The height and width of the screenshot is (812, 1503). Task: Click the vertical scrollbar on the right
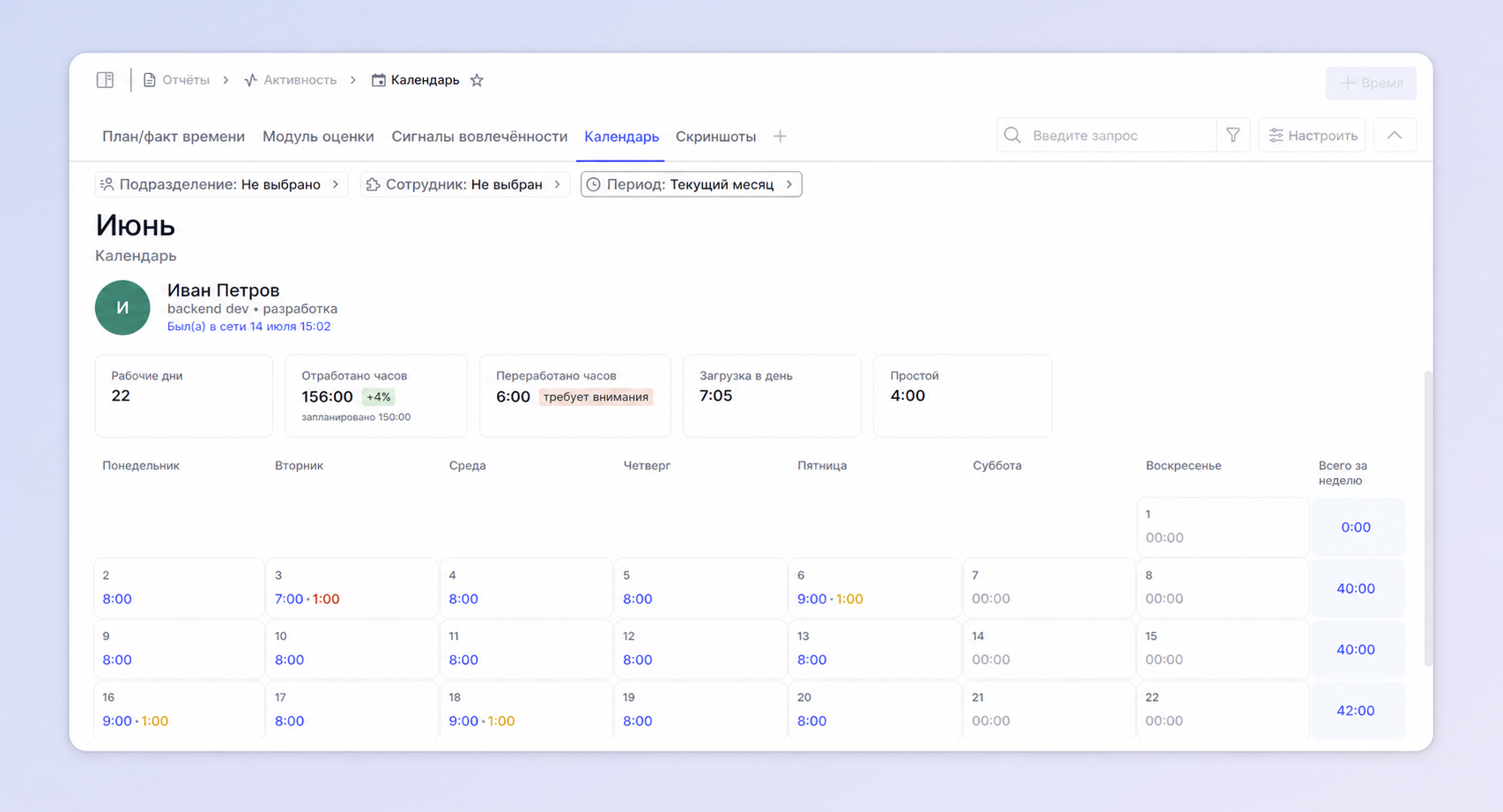tap(1428, 518)
